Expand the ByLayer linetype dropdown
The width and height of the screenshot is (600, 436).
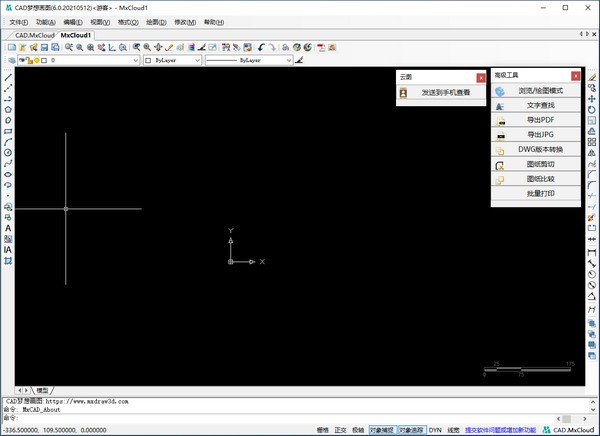288,60
